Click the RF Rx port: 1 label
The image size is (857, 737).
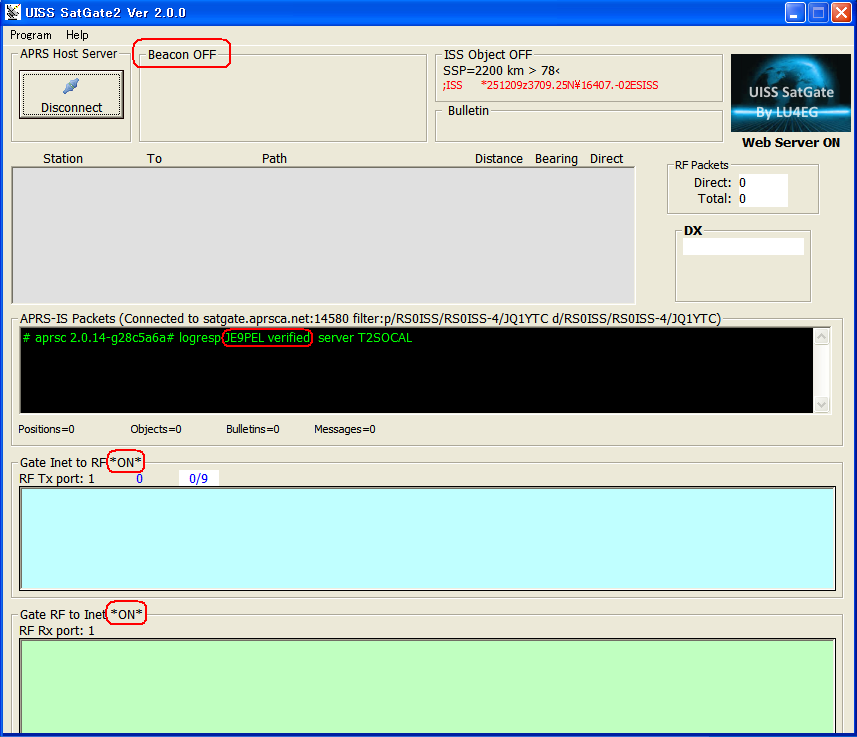coord(57,631)
